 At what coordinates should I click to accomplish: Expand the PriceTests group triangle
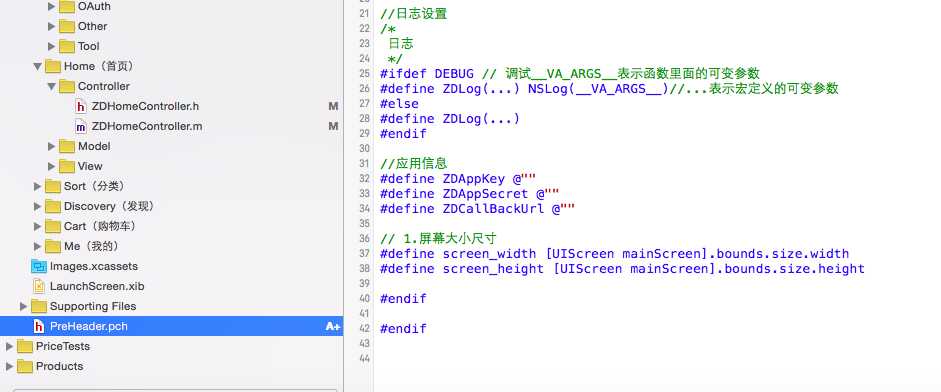[x=10, y=346]
